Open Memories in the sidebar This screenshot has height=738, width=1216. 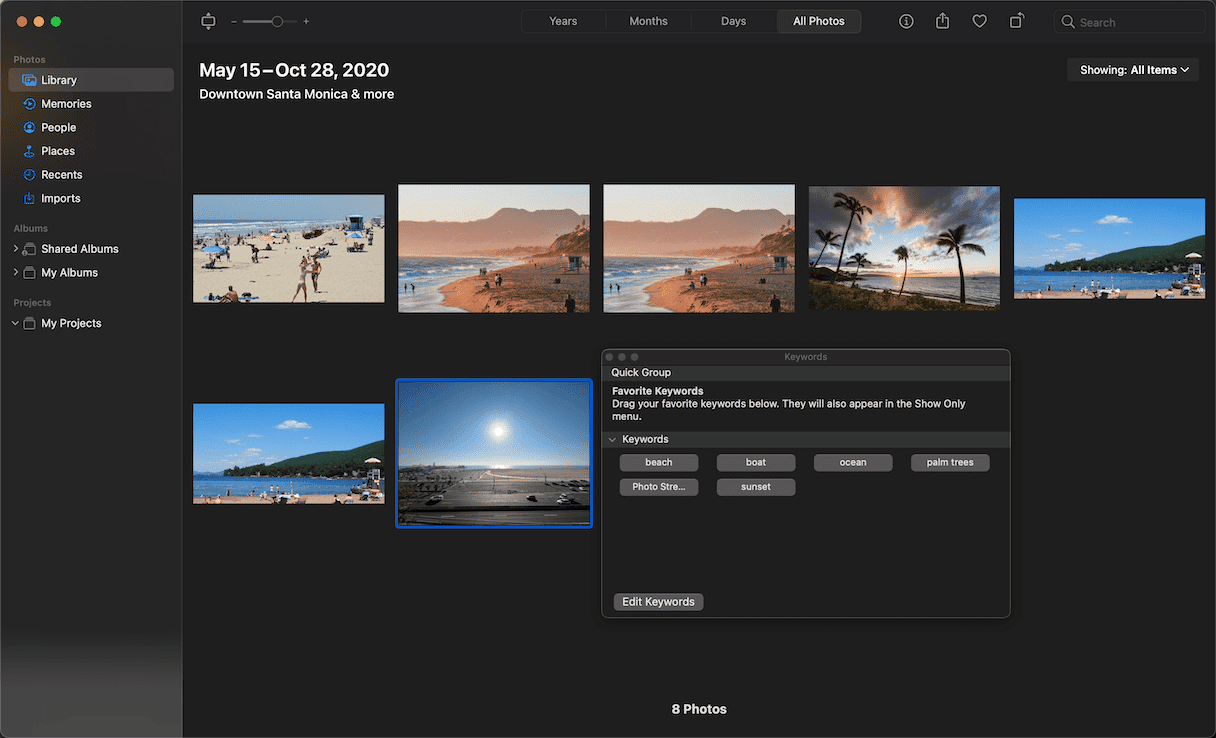(66, 104)
